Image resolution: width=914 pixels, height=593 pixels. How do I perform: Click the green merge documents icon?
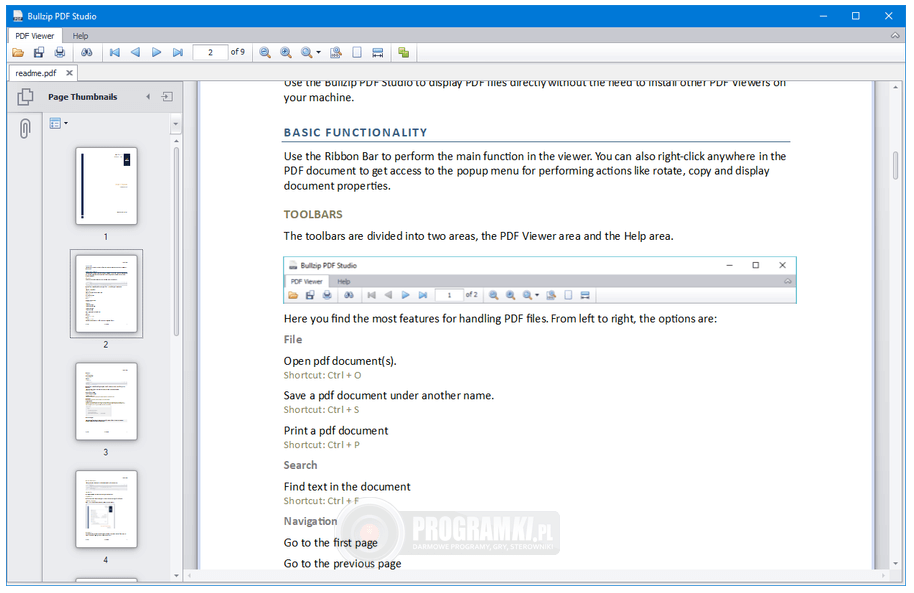pyautogui.click(x=403, y=52)
